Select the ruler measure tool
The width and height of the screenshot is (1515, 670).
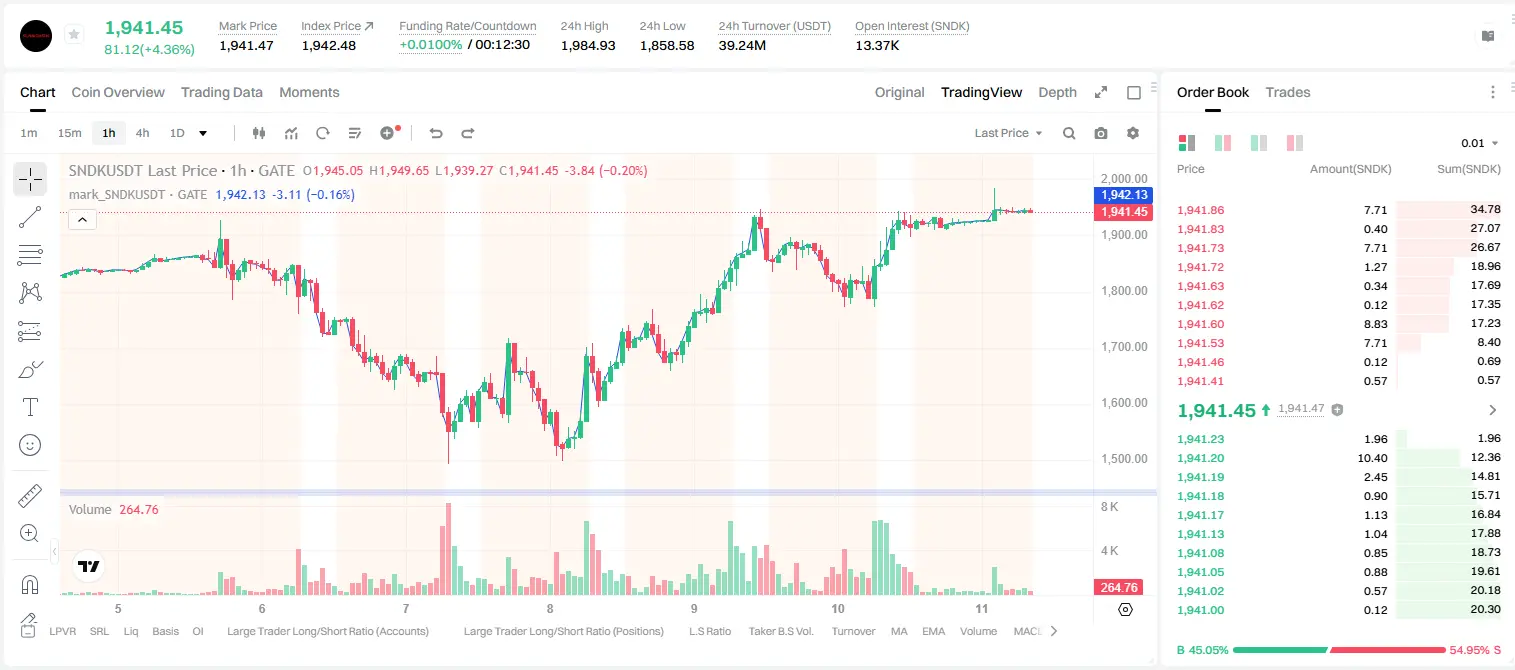[x=30, y=496]
